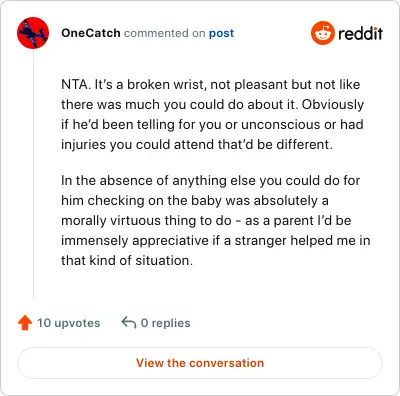400x396 pixels.
Task: Open the OneCatch username profile
Action: click(91, 33)
